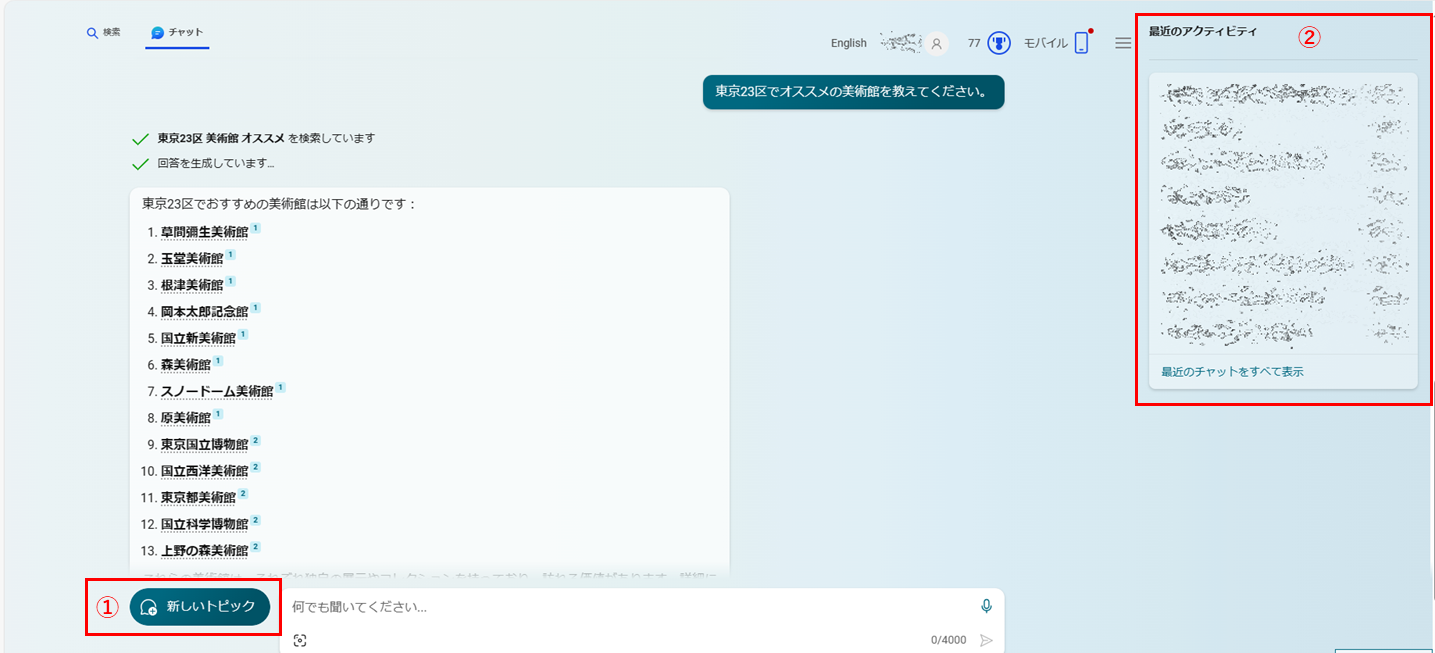The image size is (1435, 653).
Task: Click the 0/4000 character counter
Action: tap(948, 640)
